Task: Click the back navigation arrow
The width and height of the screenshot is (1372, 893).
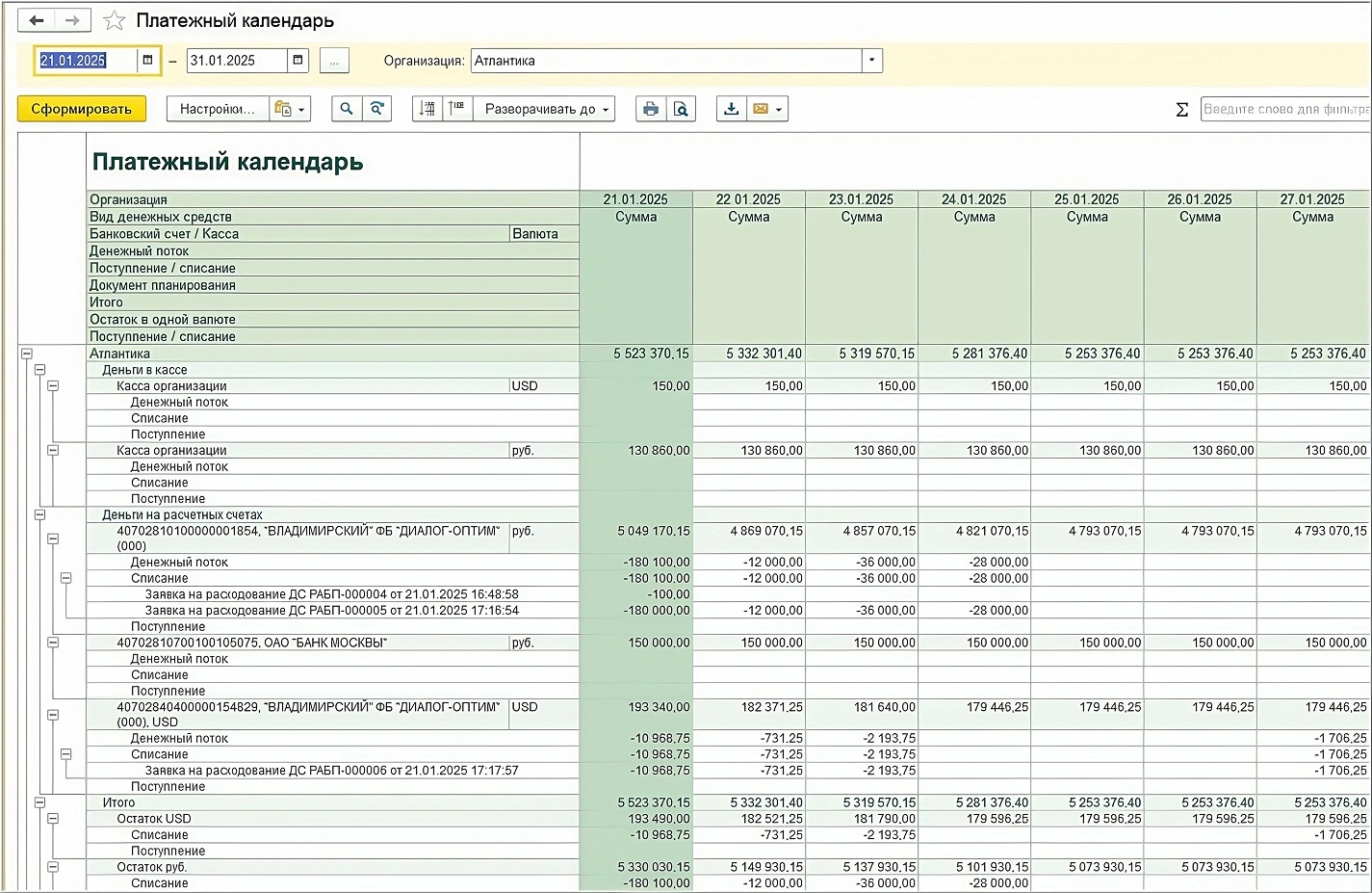Action: 37,20
